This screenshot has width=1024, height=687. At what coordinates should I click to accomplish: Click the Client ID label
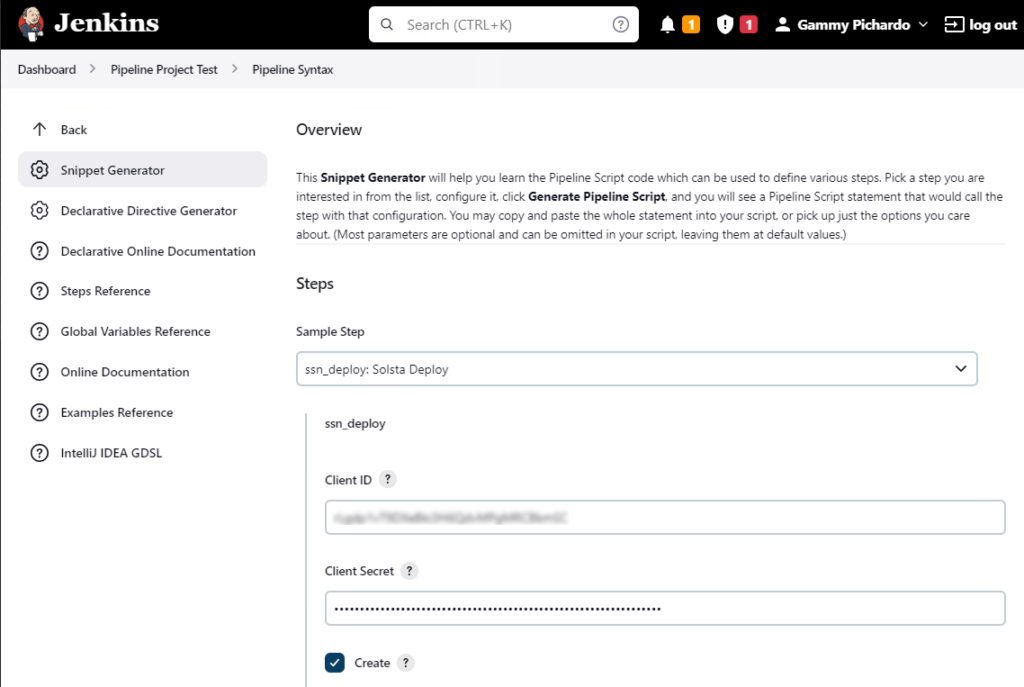pos(348,480)
